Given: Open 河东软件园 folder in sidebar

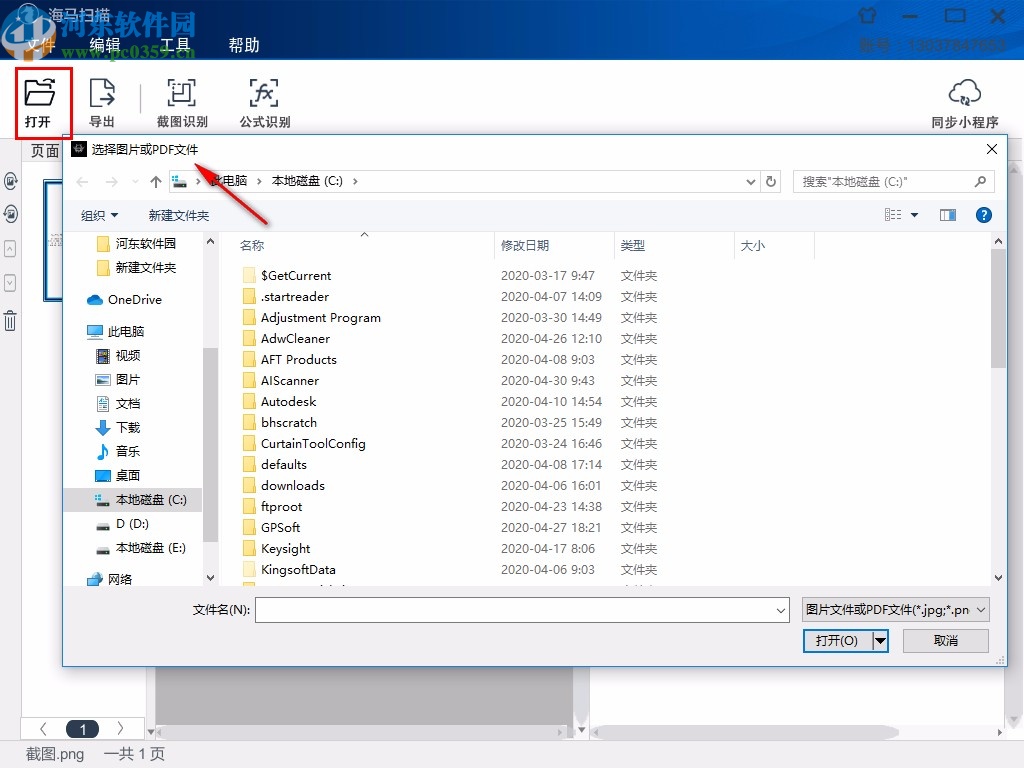Looking at the screenshot, I should pos(136,244).
